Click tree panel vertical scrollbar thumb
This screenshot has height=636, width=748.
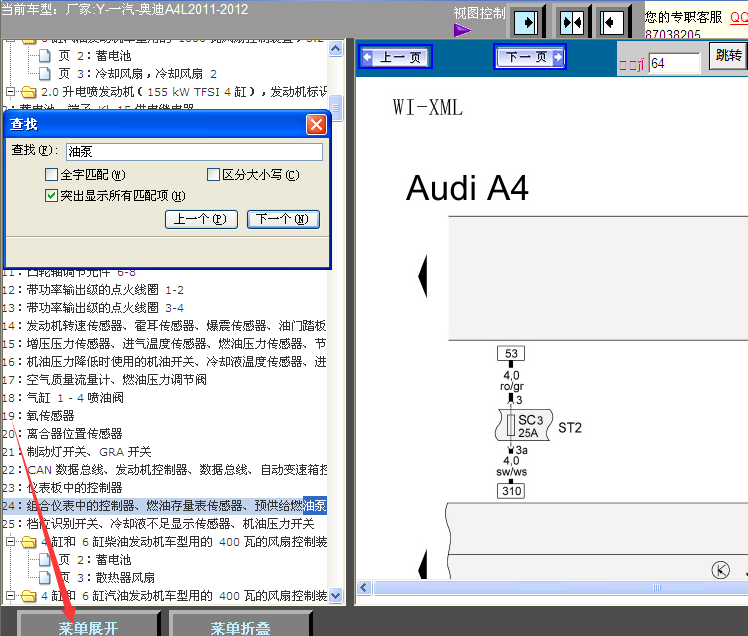(336, 108)
